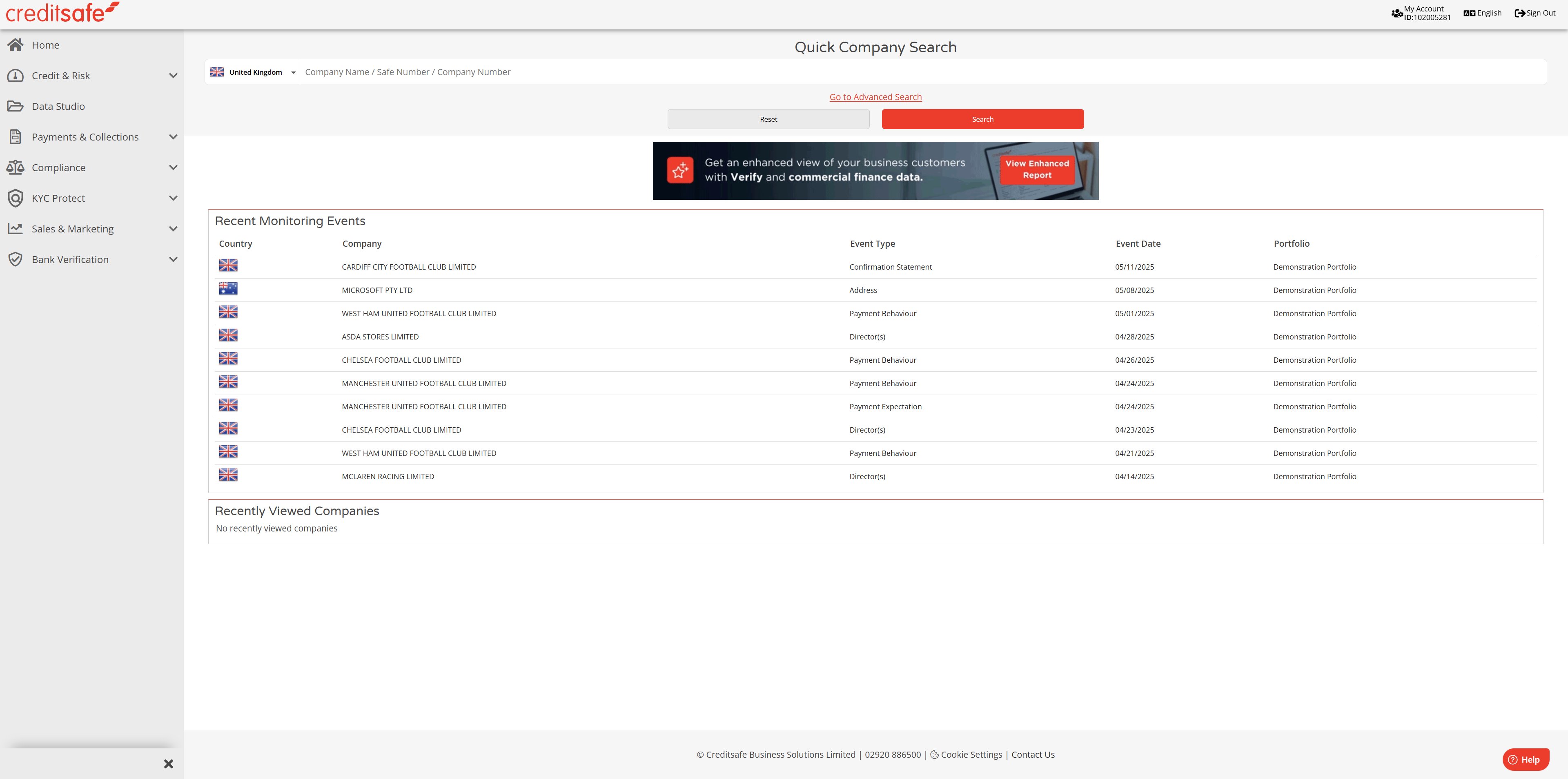Click the My Account users icon

coord(1397,13)
